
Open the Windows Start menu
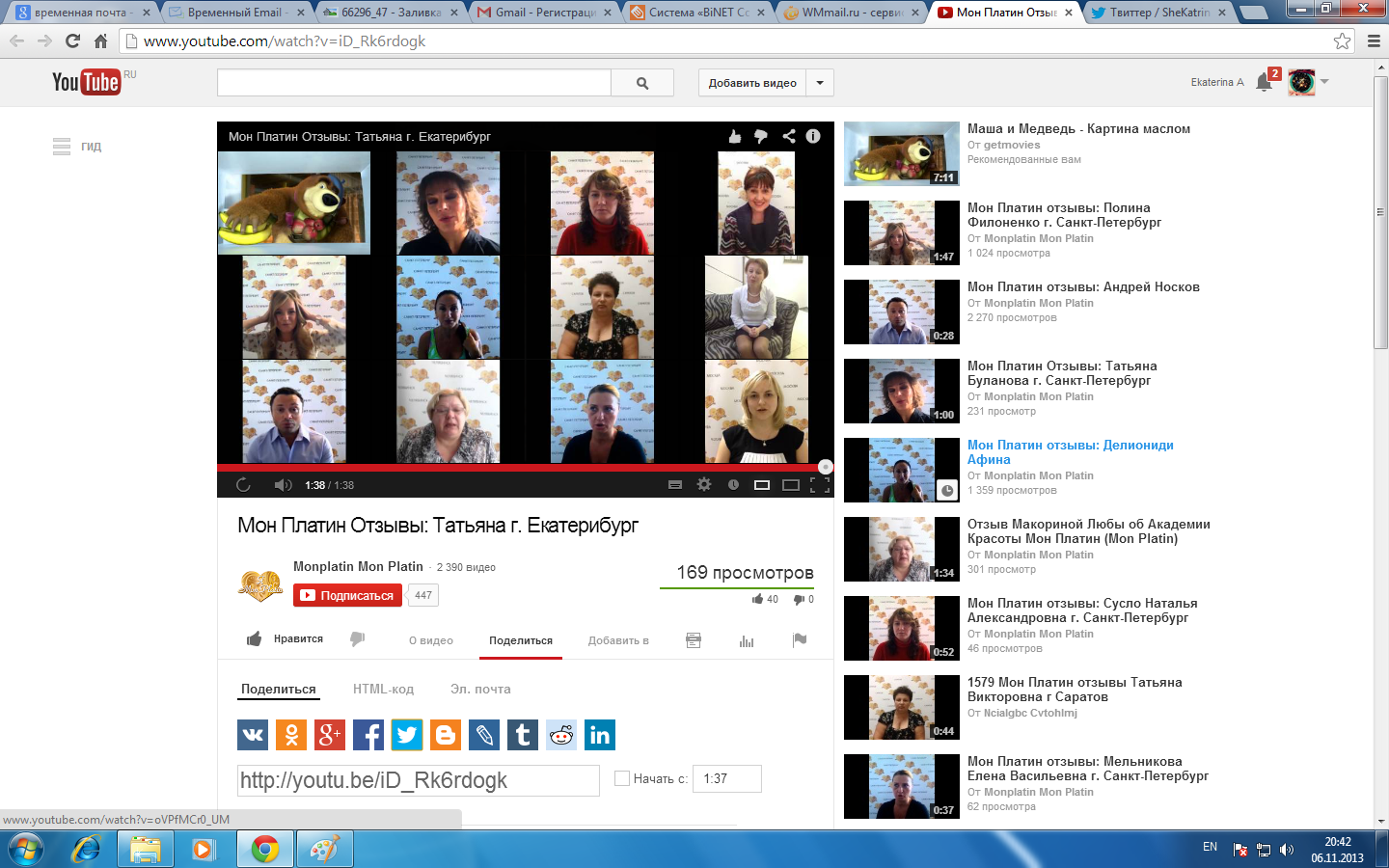[x=27, y=850]
